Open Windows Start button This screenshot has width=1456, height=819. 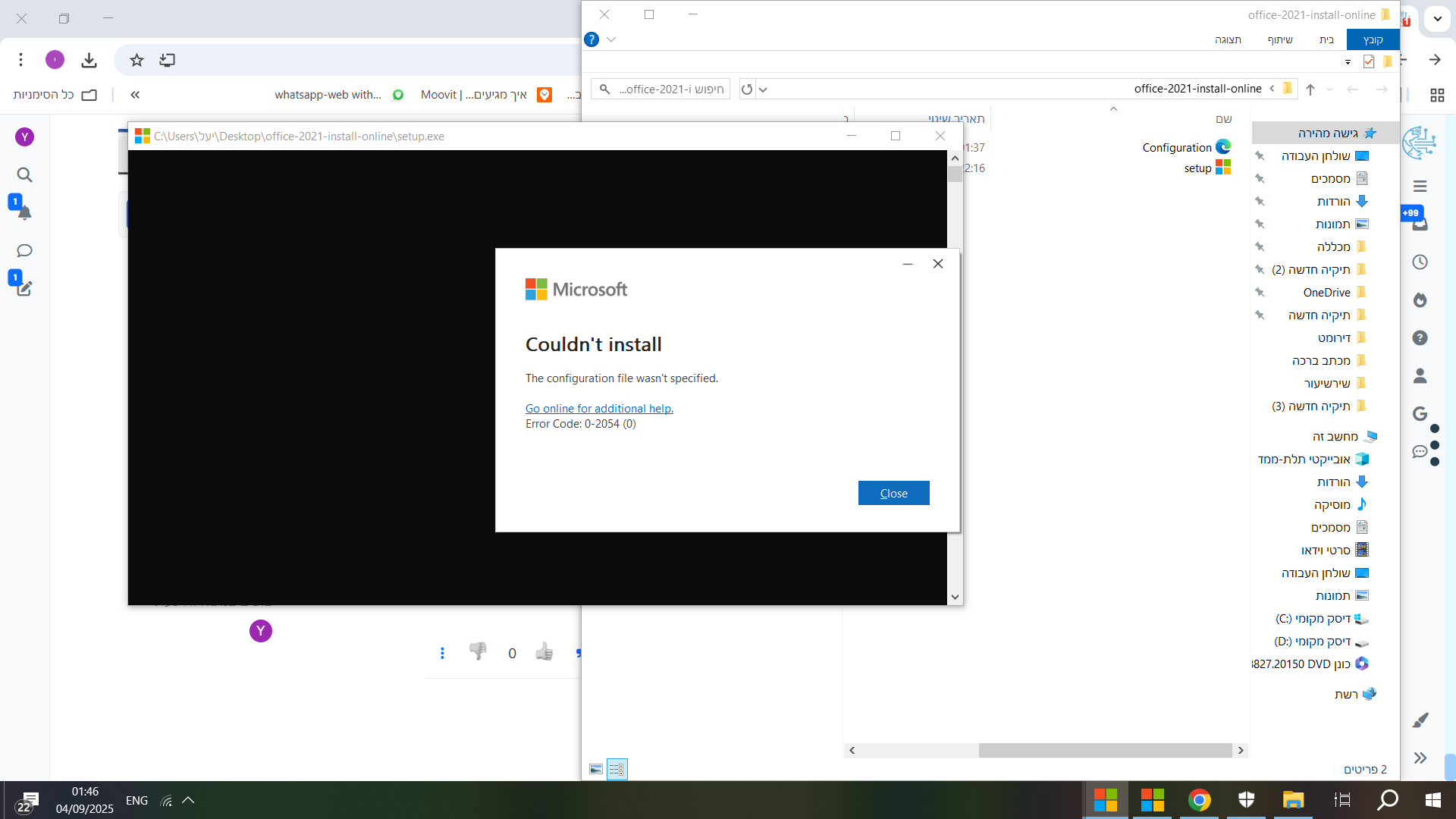[x=1432, y=800]
